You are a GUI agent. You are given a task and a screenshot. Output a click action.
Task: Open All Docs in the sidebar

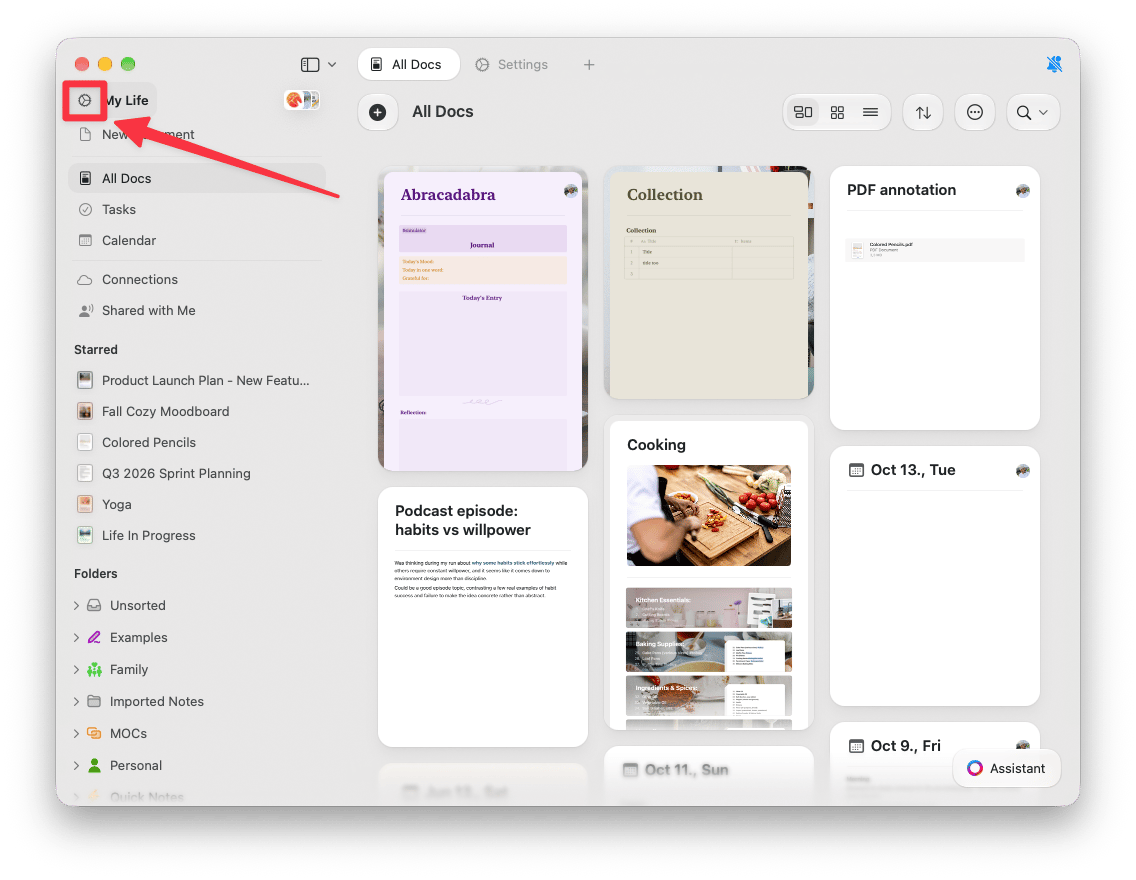tap(197, 178)
